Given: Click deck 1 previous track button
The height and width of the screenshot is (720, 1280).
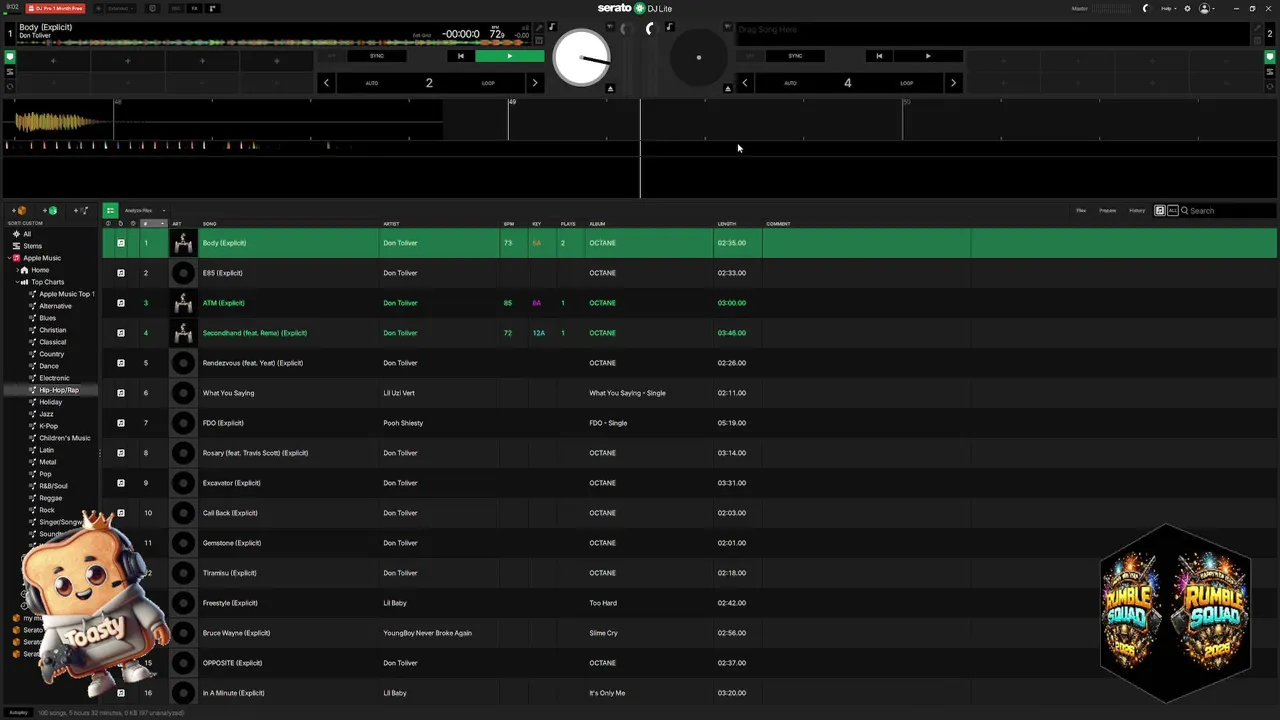Looking at the screenshot, I should [460, 56].
